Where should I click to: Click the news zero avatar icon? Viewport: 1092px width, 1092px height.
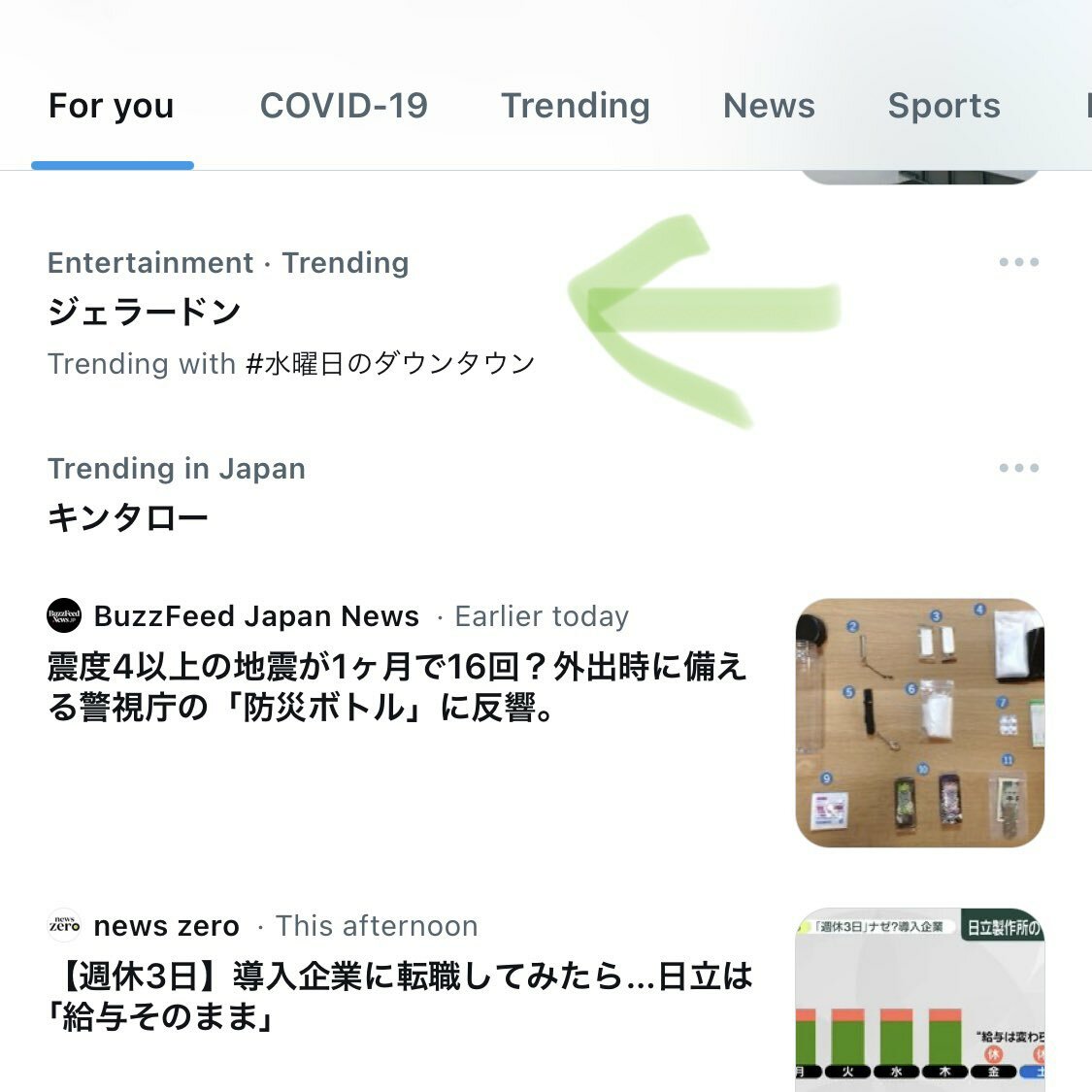64,926
